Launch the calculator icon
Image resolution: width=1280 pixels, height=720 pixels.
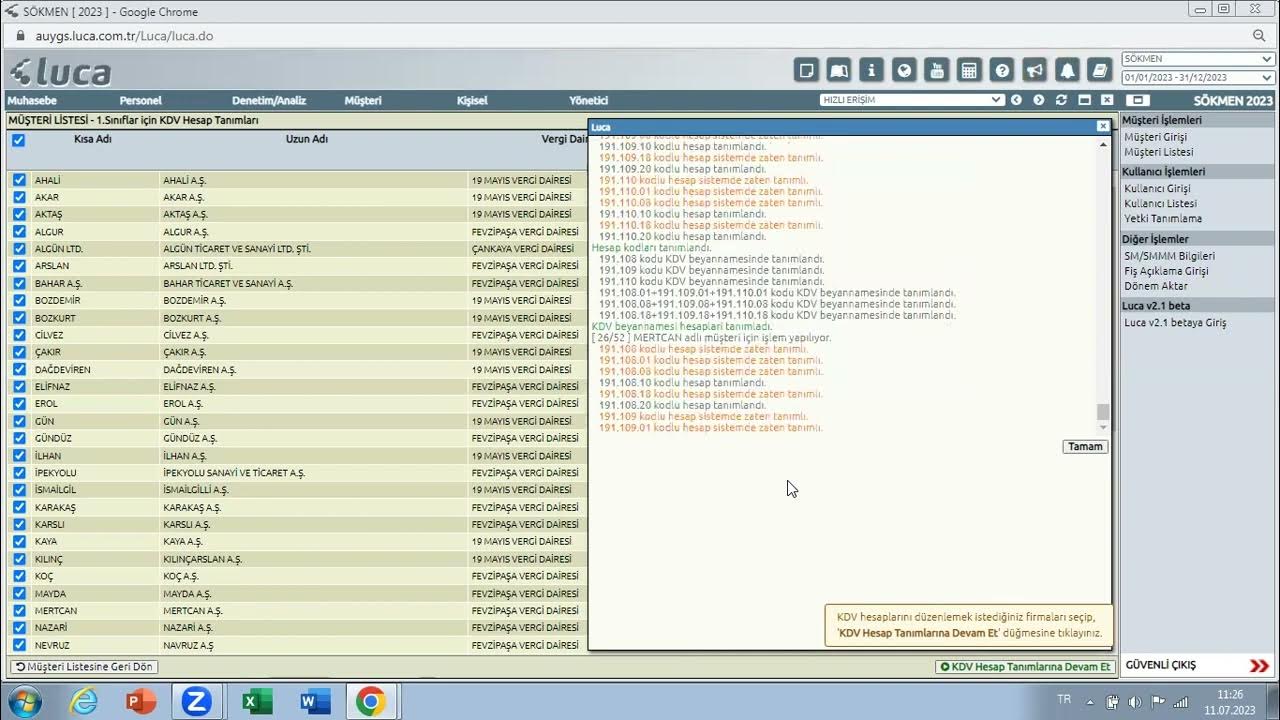point(969,70)
